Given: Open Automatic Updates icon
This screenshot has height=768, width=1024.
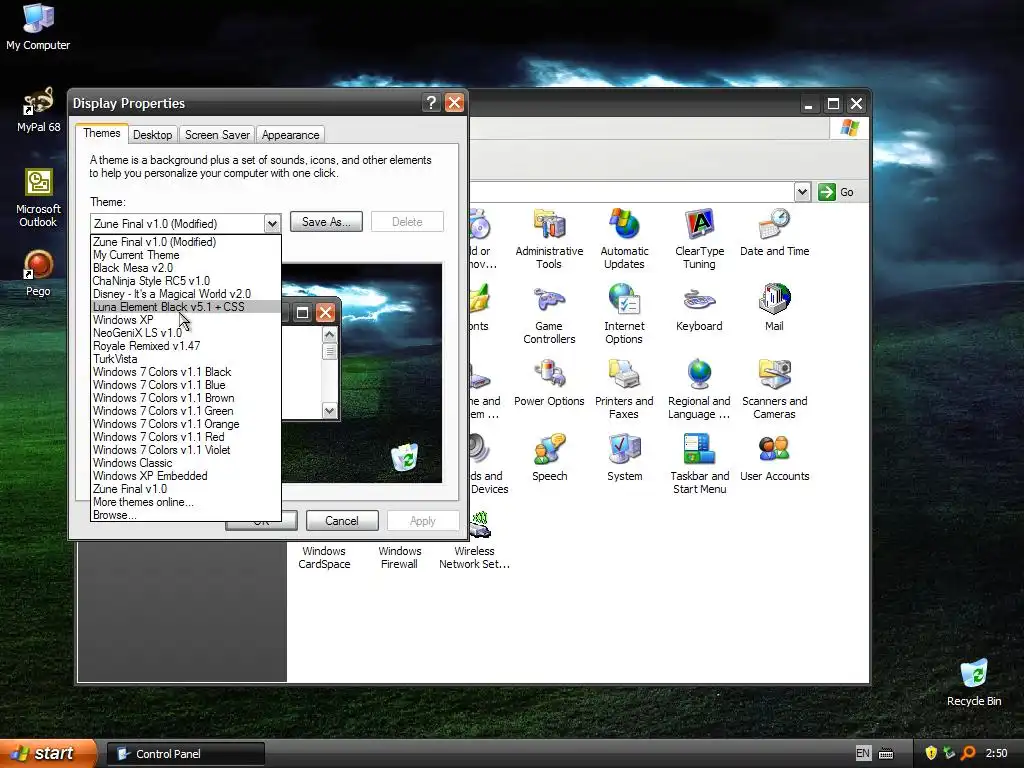Looking at the screenshot, I should [x=624, y=239].
